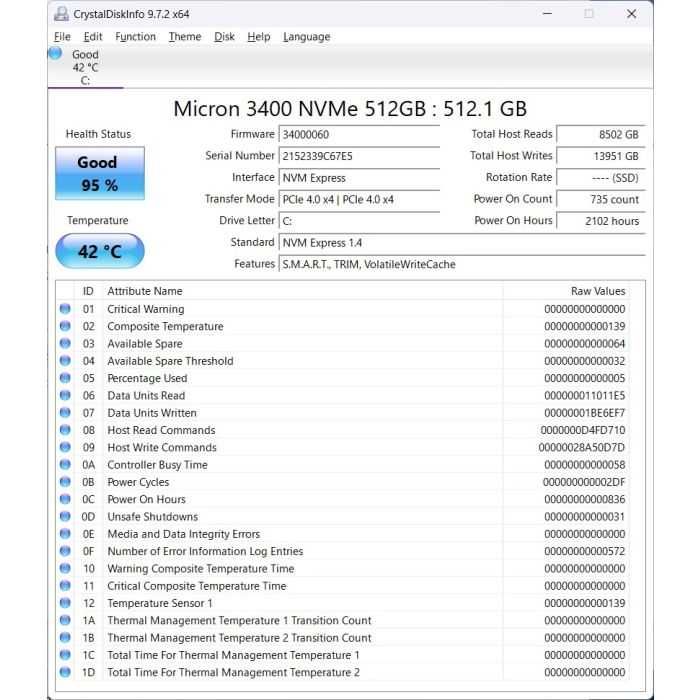Click the status icon for Critical Warning
Screen dimensions: 700x700
click(65, 308)
